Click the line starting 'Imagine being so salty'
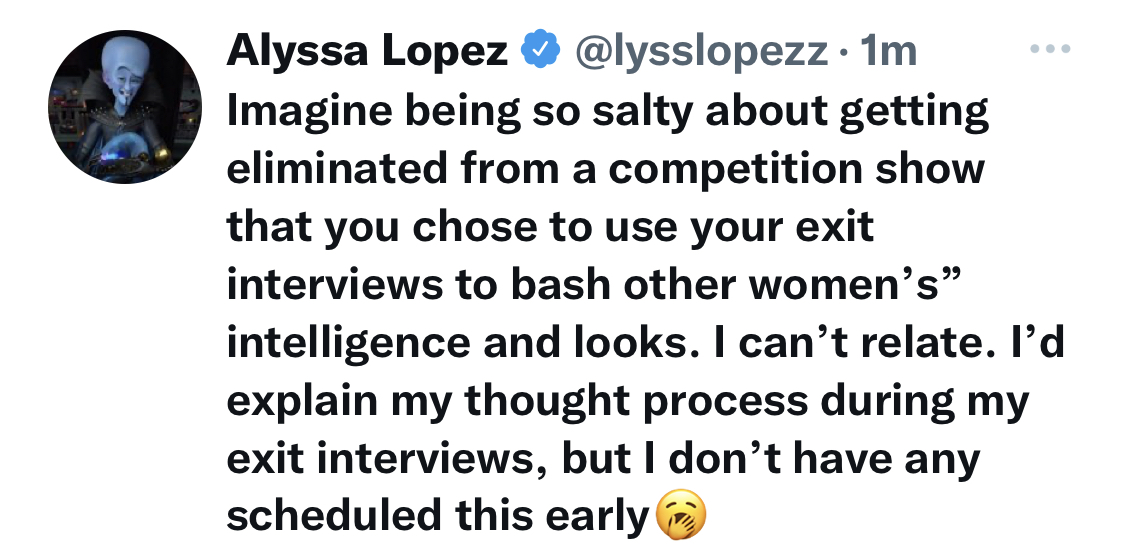The width and height of the screenshot is (1125, 551). [x=608, y=111]
